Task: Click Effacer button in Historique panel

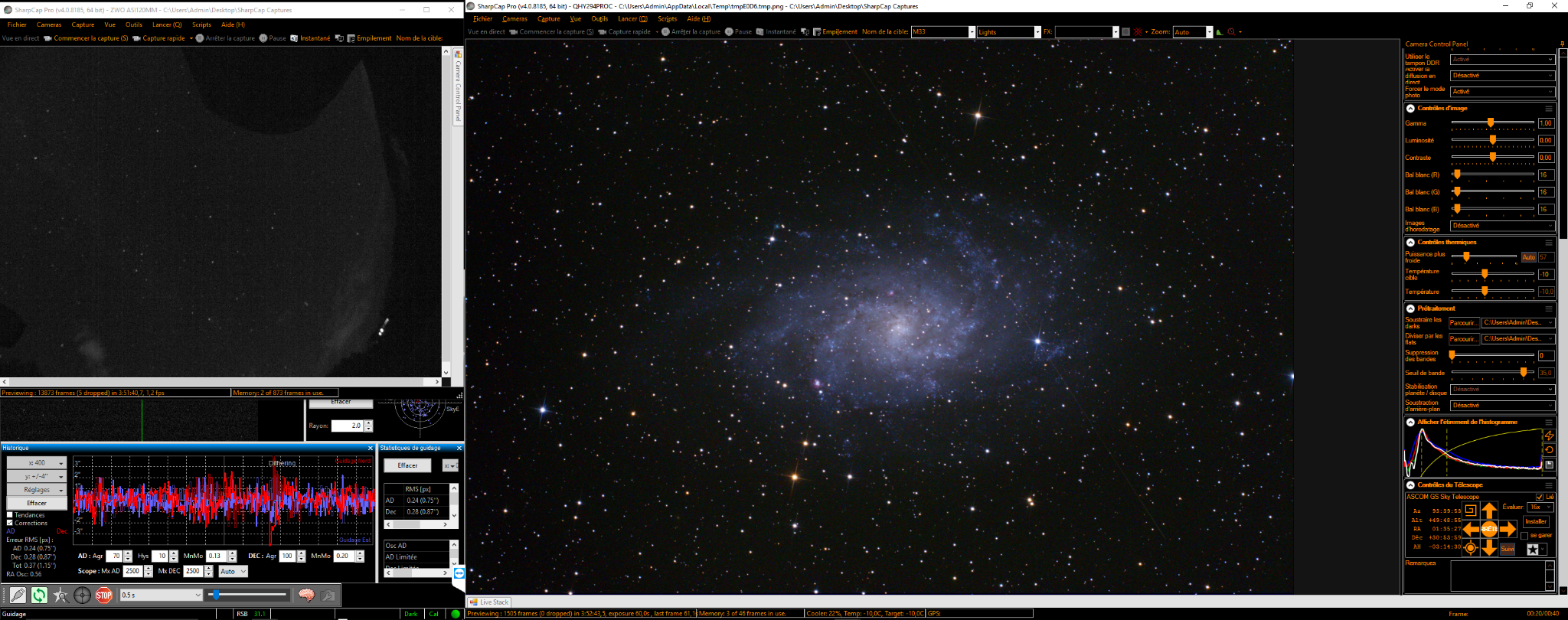Action: pos(37,504)
